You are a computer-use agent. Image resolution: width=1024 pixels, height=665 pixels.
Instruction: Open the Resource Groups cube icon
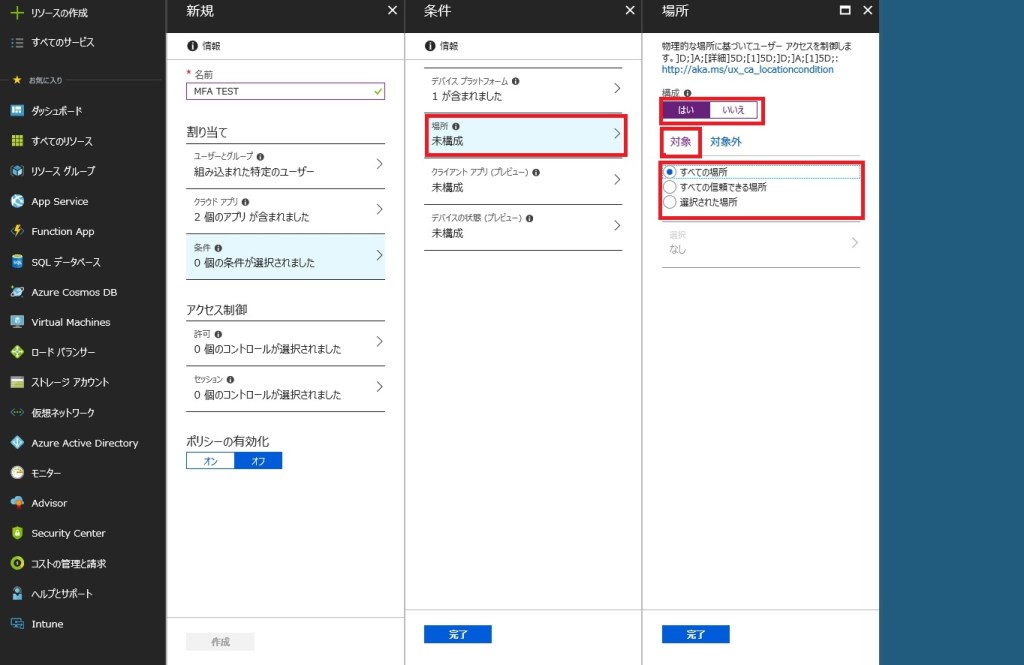pos(18,170)
